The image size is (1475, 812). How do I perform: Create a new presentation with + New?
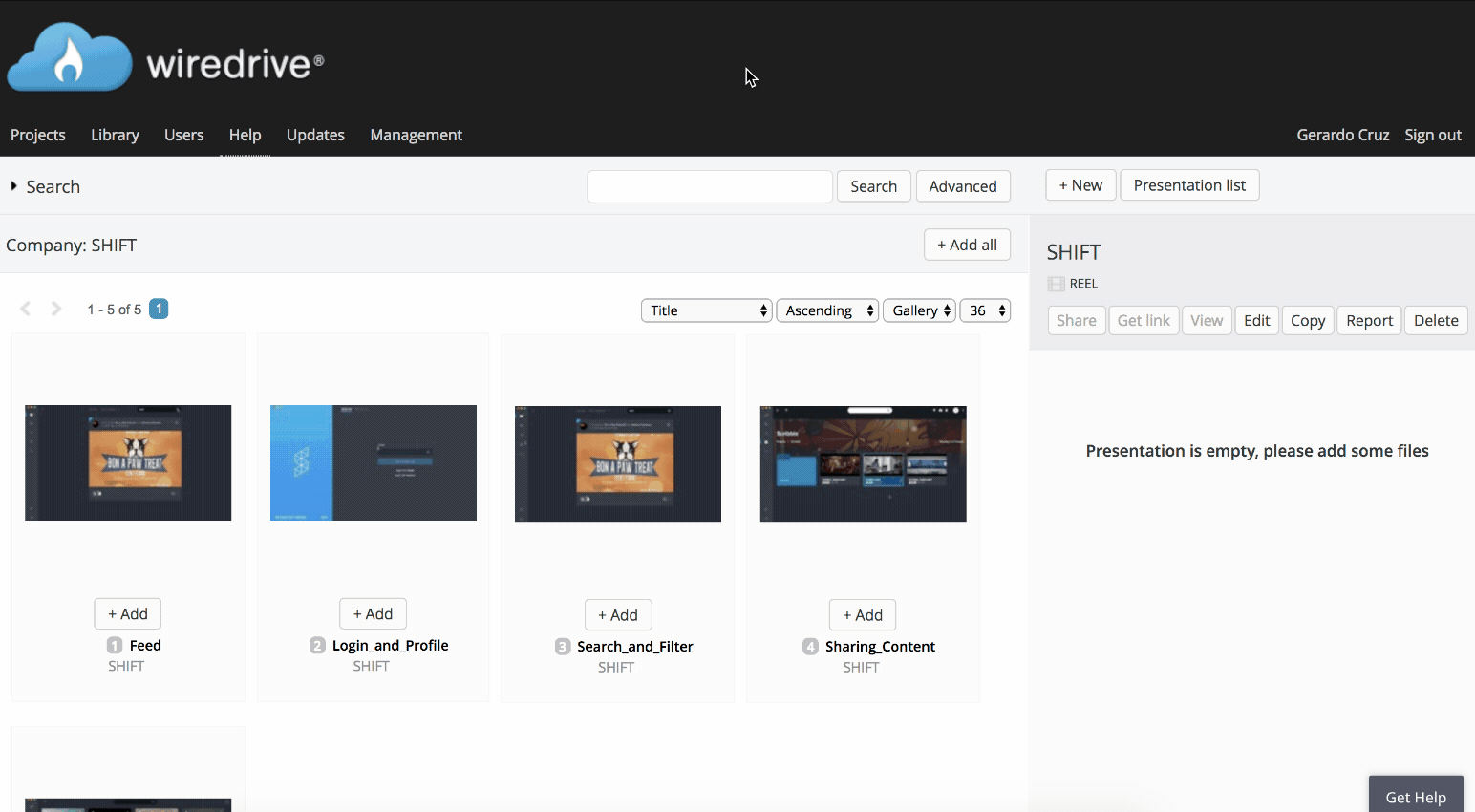pos(1080,184)
